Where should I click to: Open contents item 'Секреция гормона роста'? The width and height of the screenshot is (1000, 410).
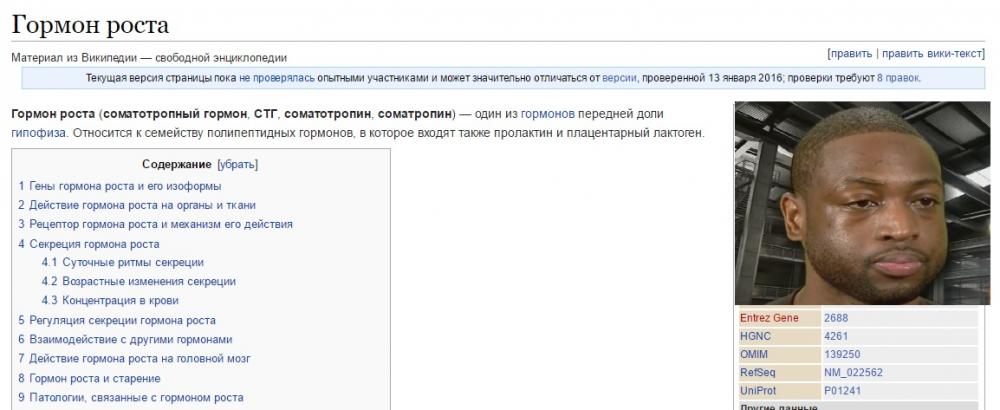pyautogui.click(x=94, y=244)
